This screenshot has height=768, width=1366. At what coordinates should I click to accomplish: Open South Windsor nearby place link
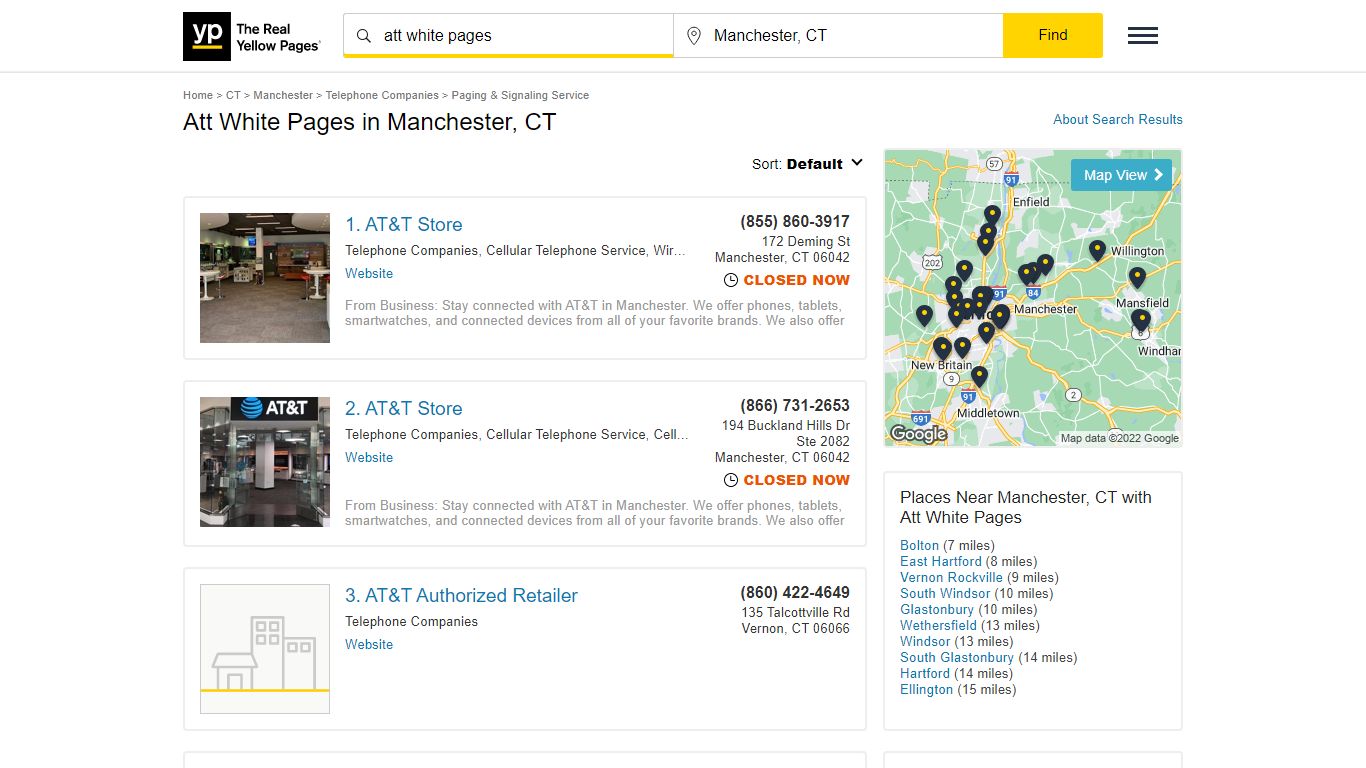tap(945, 594)
